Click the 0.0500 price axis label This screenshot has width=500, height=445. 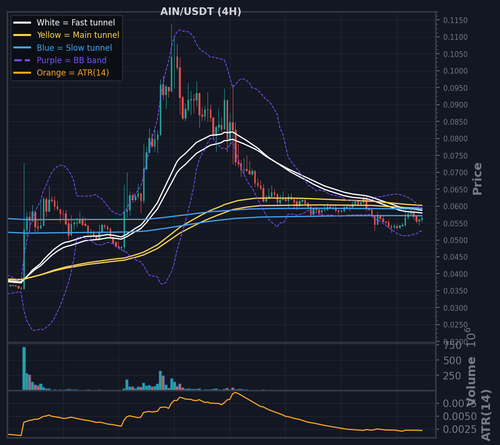[455, 240]
